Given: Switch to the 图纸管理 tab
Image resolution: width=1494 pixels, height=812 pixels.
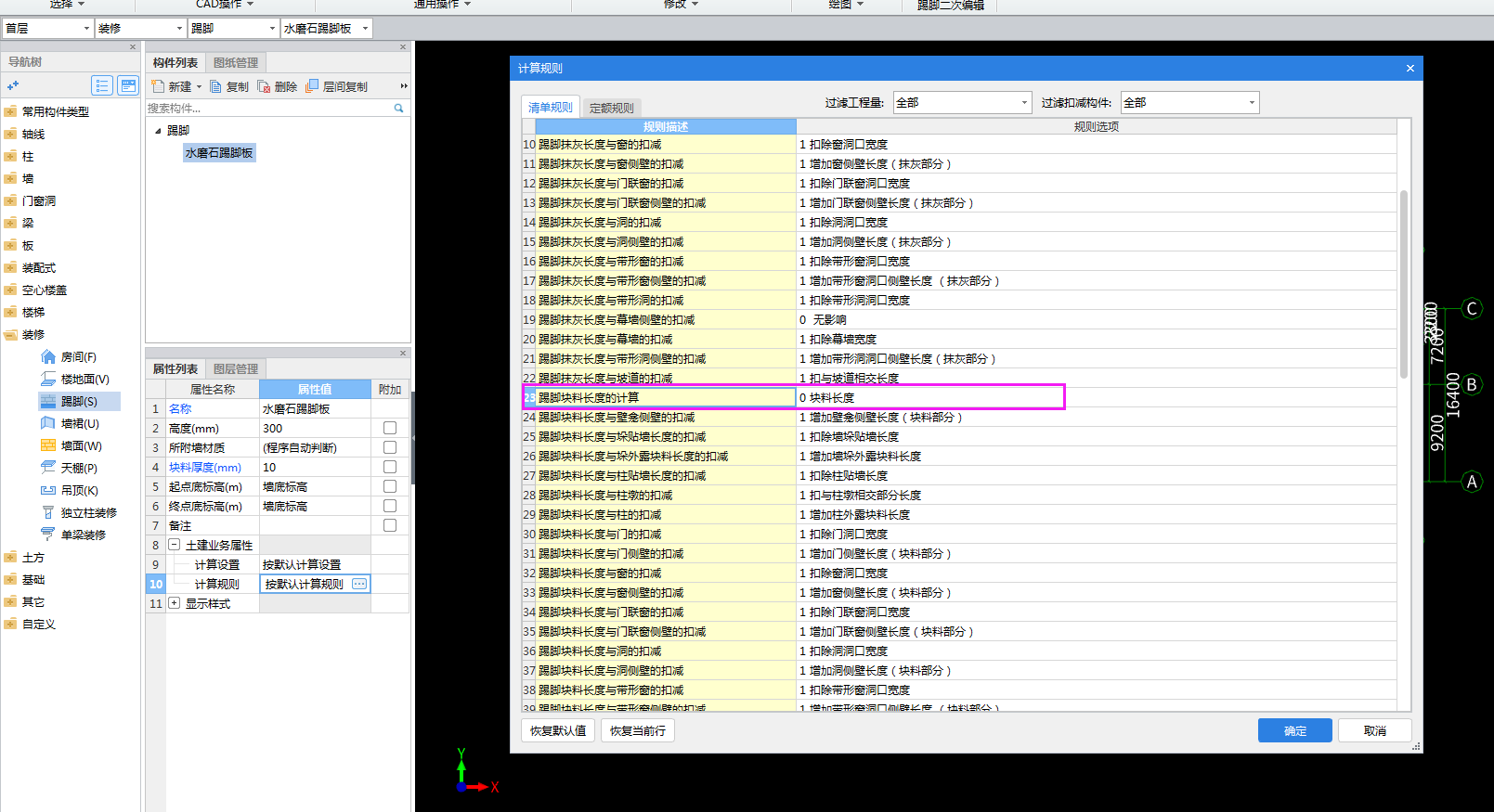Looking at the screenshot, I should point(236,62).
